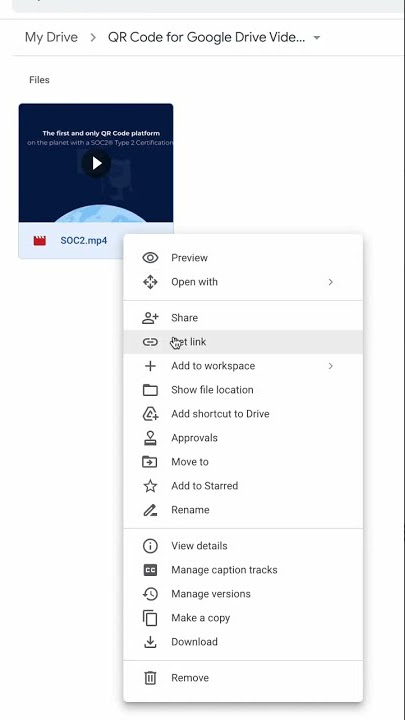Click the download arrow icon
405x720 pixels.
[150, 642]
